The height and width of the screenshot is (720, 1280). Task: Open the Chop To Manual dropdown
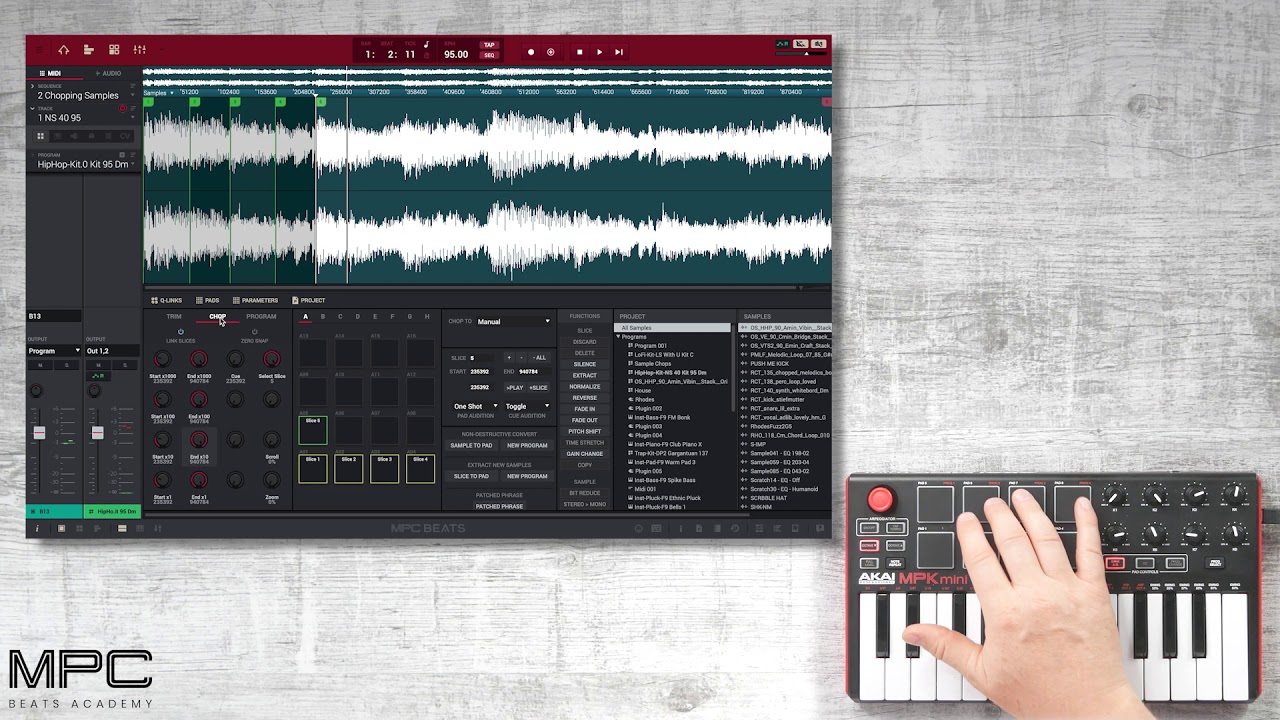click(513, 322)
